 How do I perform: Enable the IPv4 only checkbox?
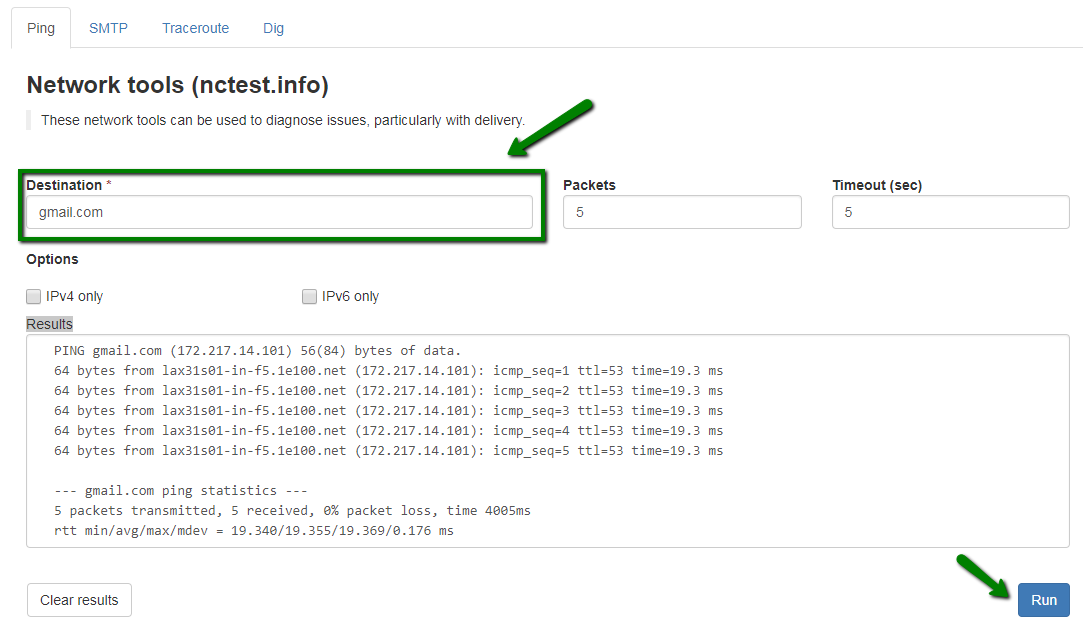(33, 296)
